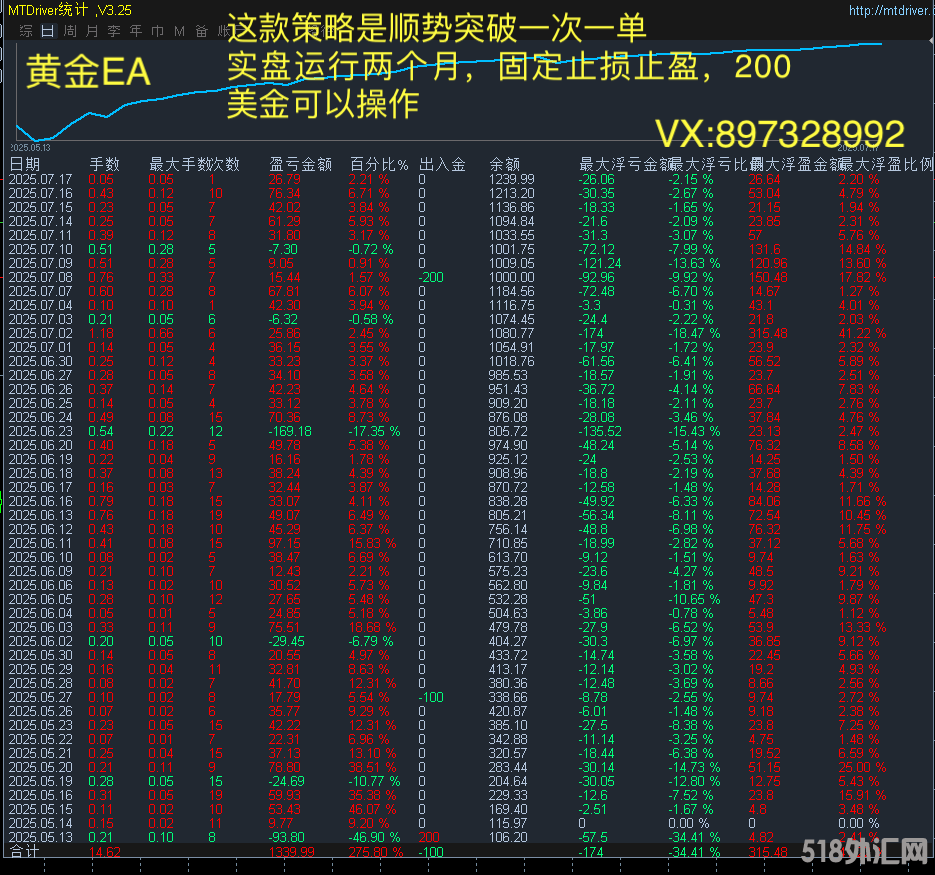Select the 1.18 lots value

tap(101, 333)
